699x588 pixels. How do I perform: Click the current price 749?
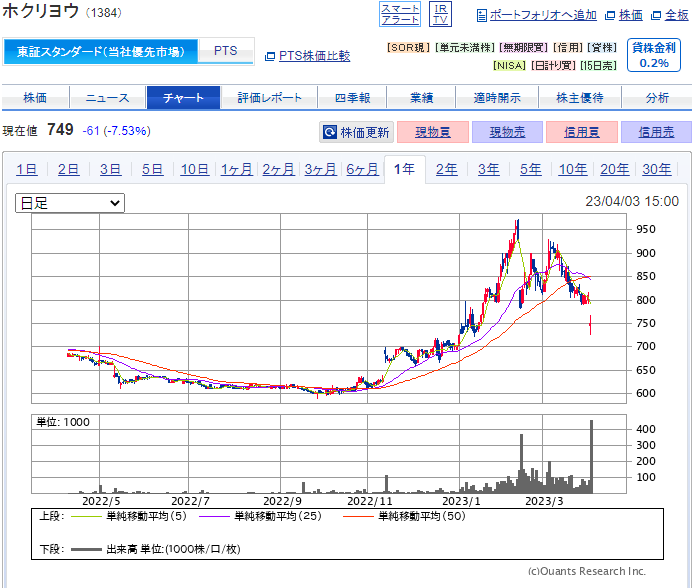60,130
